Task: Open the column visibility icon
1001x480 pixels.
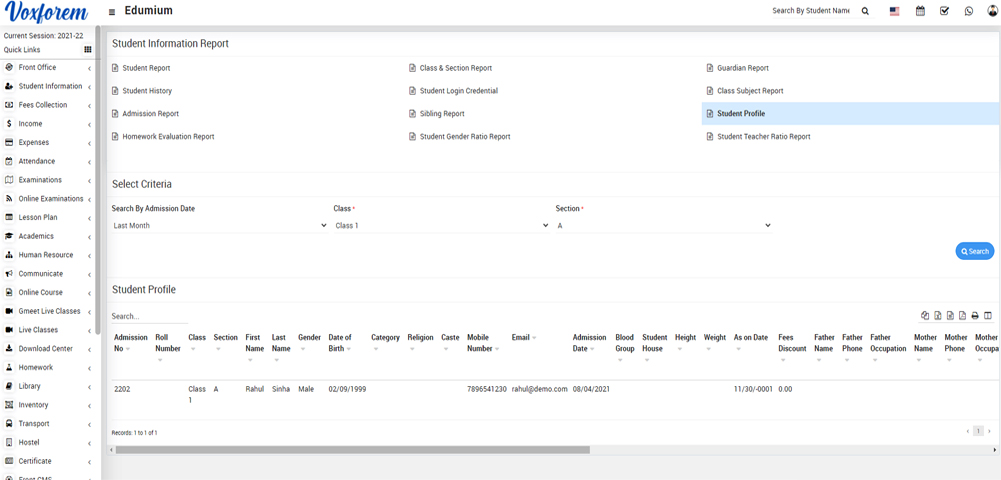Action: (x=988, y=316)
